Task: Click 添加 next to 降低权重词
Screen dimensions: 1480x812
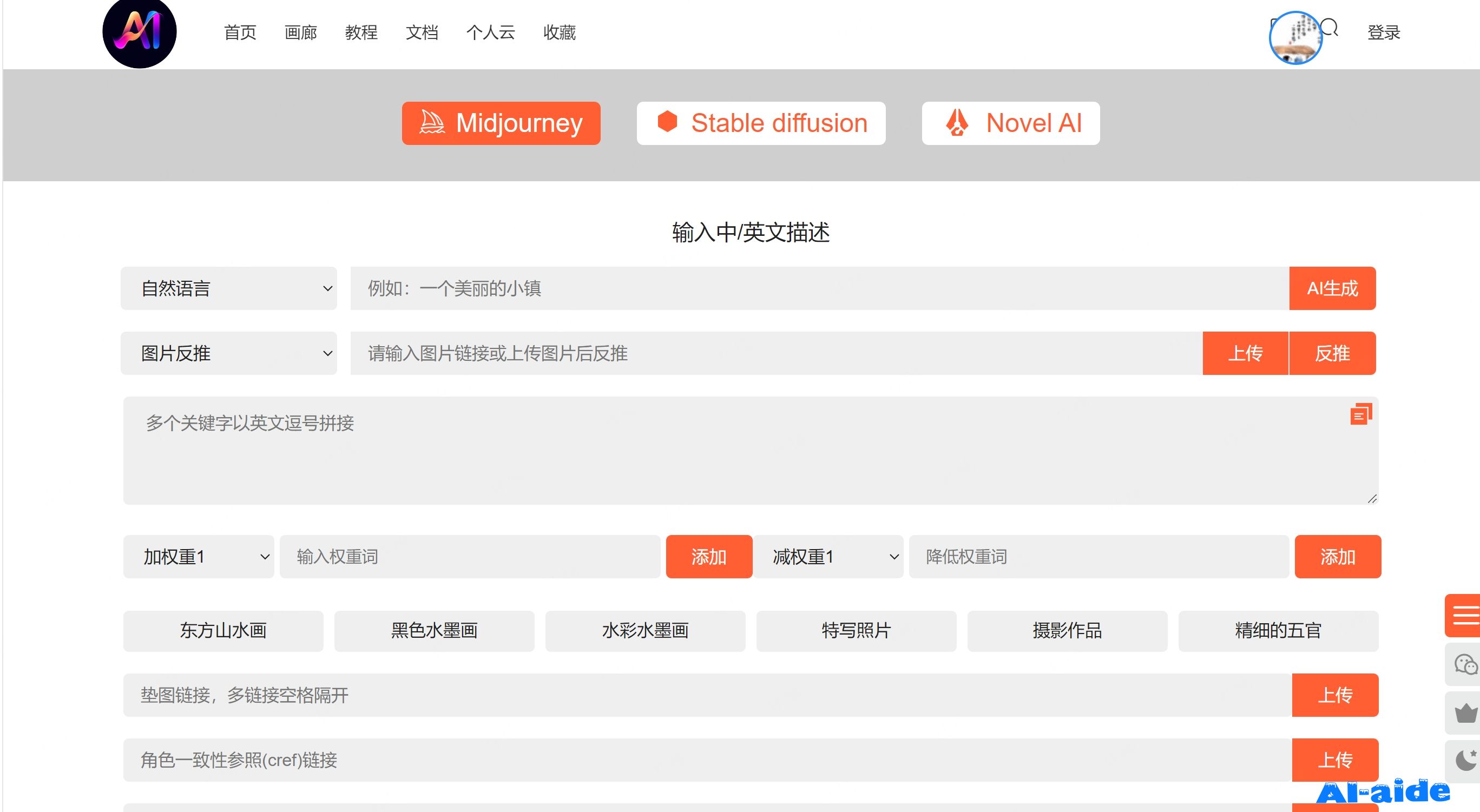Action: click(x=1338, y=557)
